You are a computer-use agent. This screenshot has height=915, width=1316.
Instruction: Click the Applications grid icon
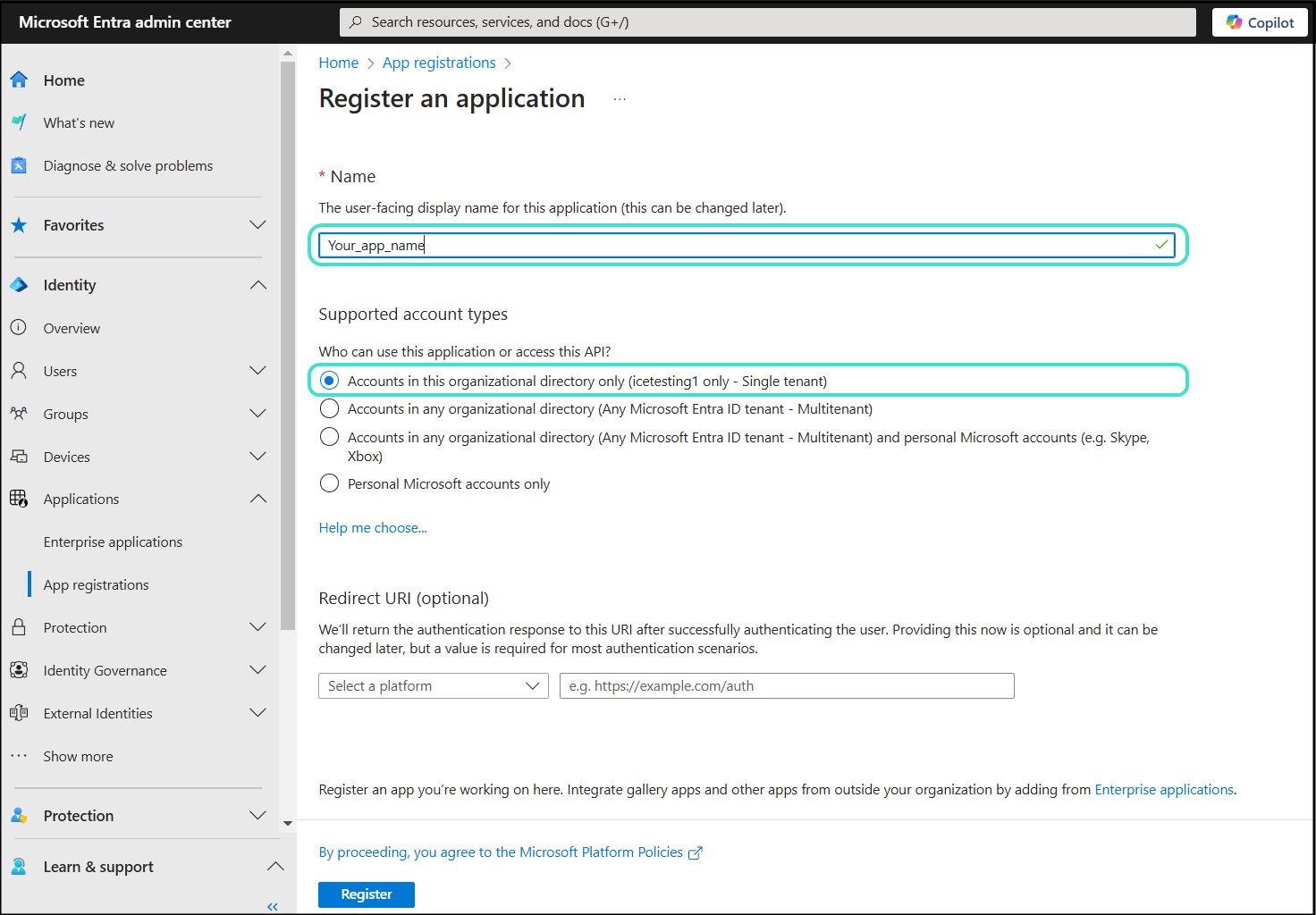pyautogui.click(x=19, y=499)
